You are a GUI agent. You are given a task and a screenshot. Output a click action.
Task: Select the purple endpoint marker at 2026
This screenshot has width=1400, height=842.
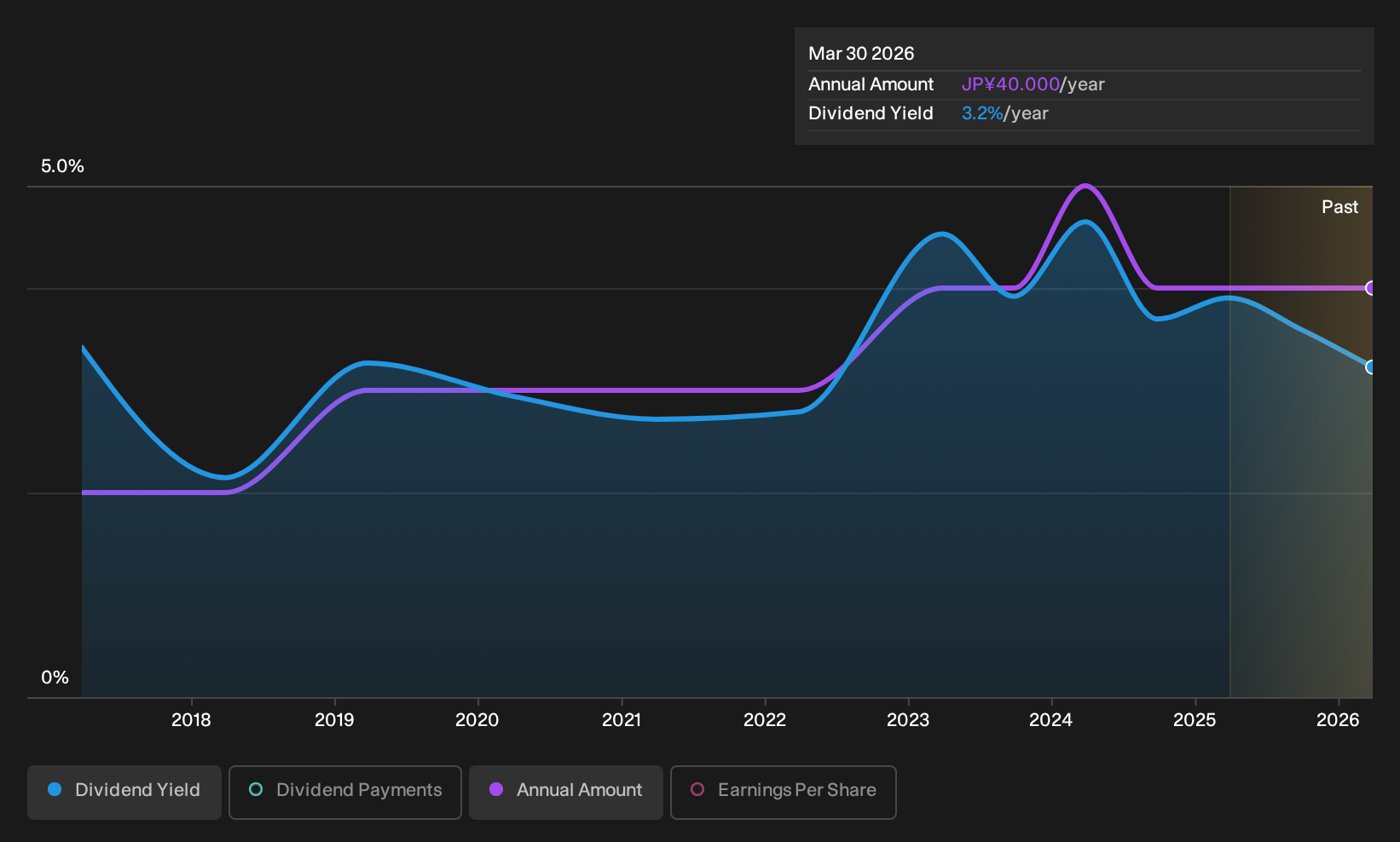[1370, 288]
